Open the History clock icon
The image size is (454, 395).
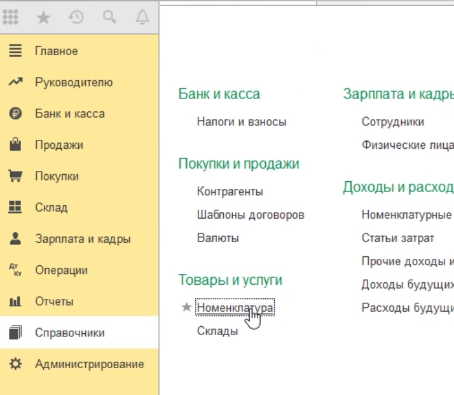click(x=76, y=17)
